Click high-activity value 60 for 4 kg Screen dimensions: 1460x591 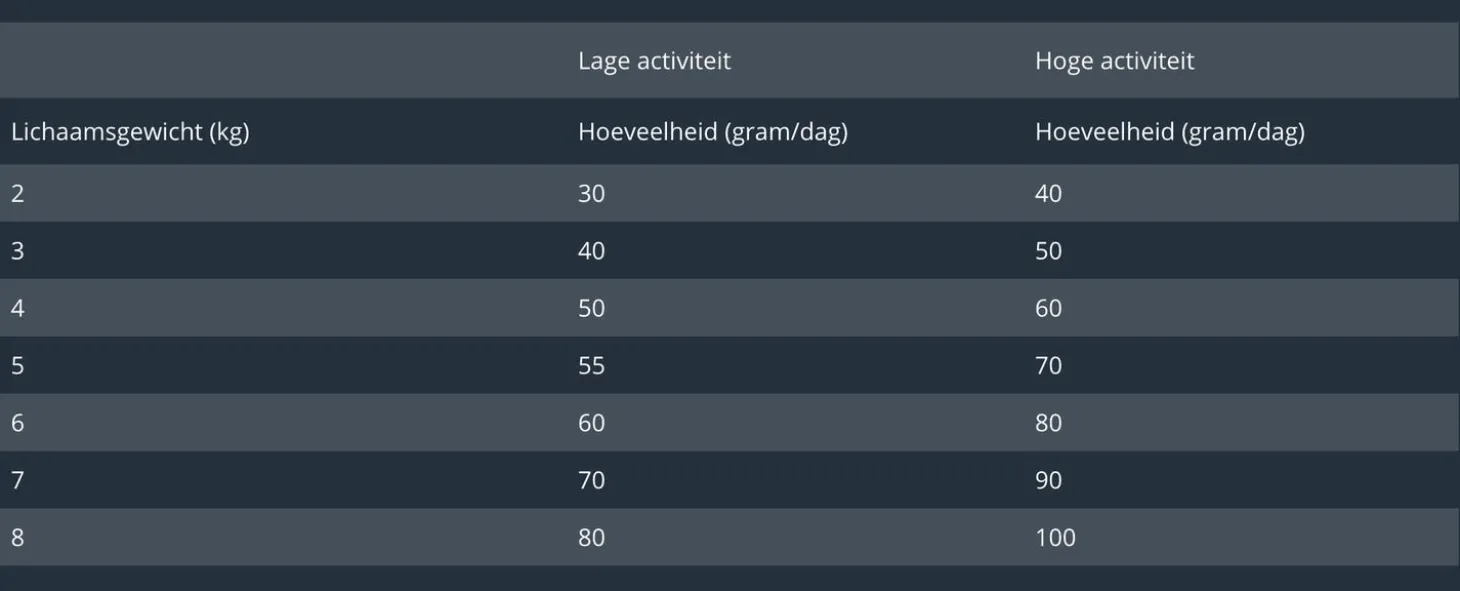coord(1048,308)
